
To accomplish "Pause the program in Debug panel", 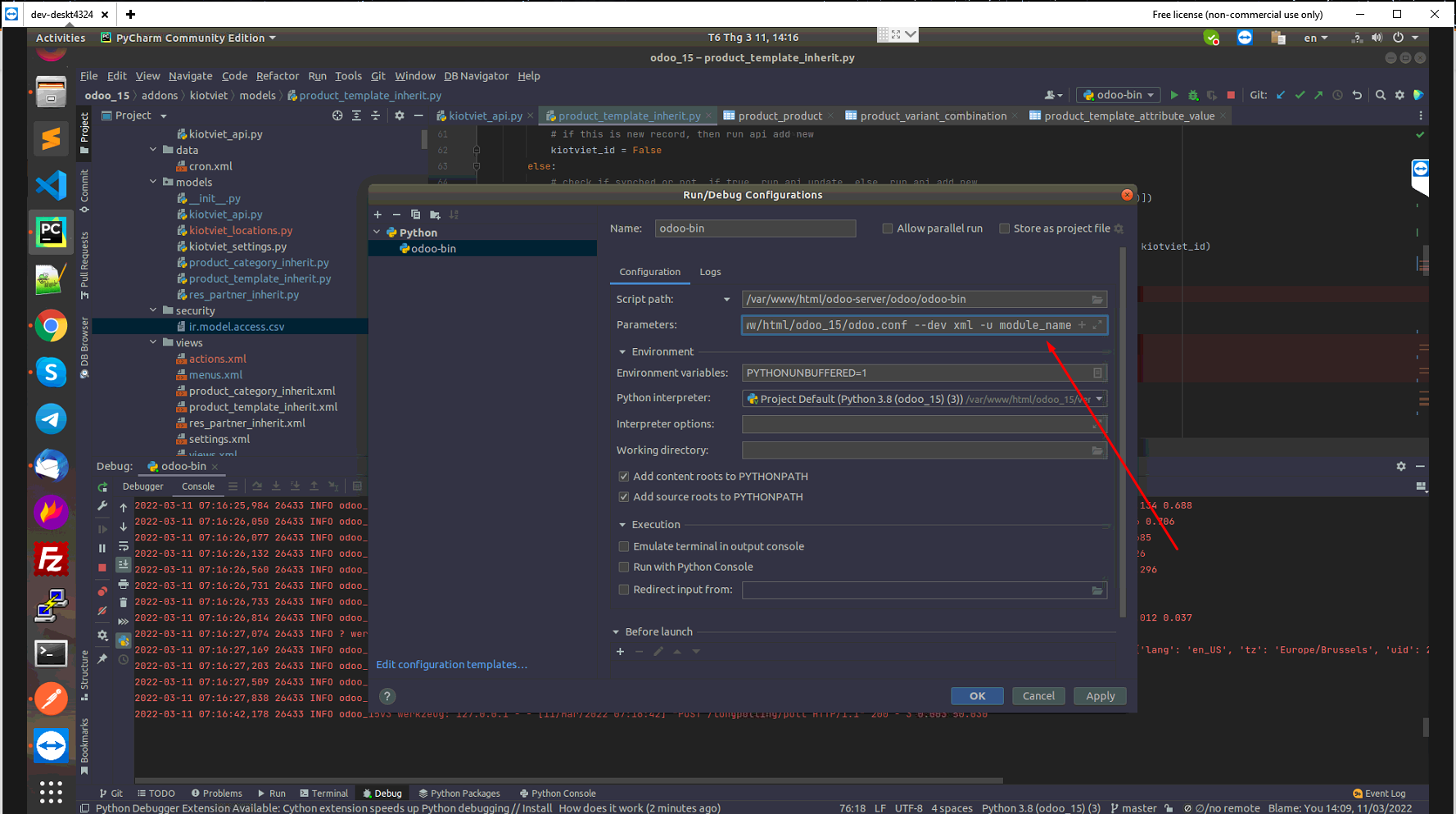I will pyautogui.click(x=102, y=549).
